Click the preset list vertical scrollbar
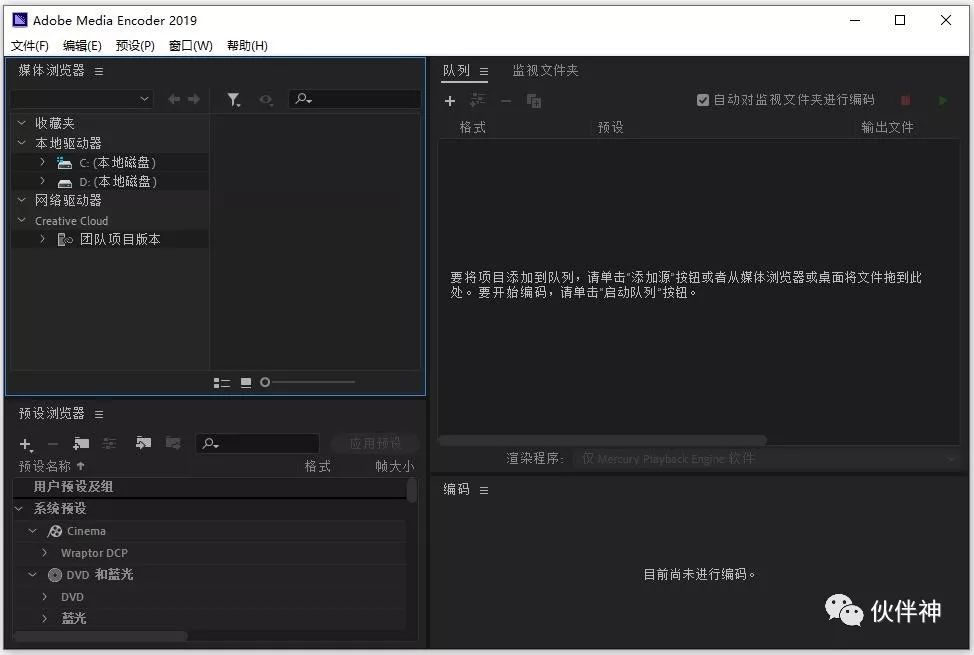 (411, 490)
